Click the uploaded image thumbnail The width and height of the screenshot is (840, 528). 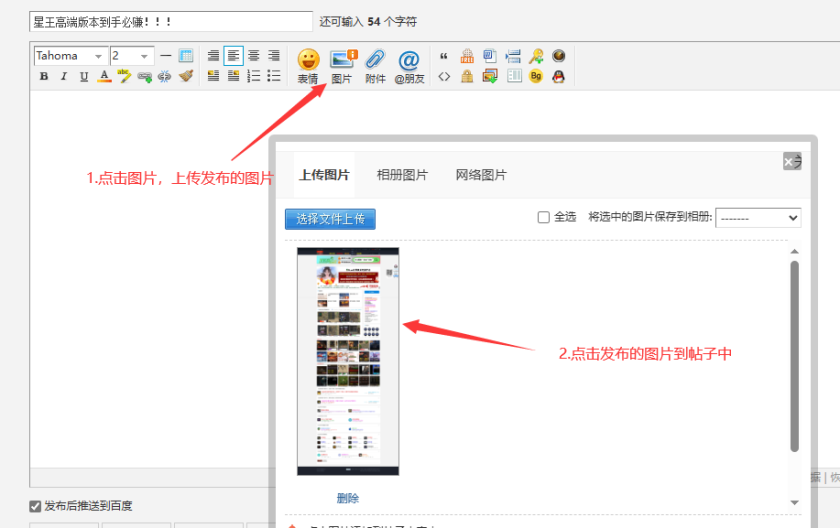tap(348, 361)
